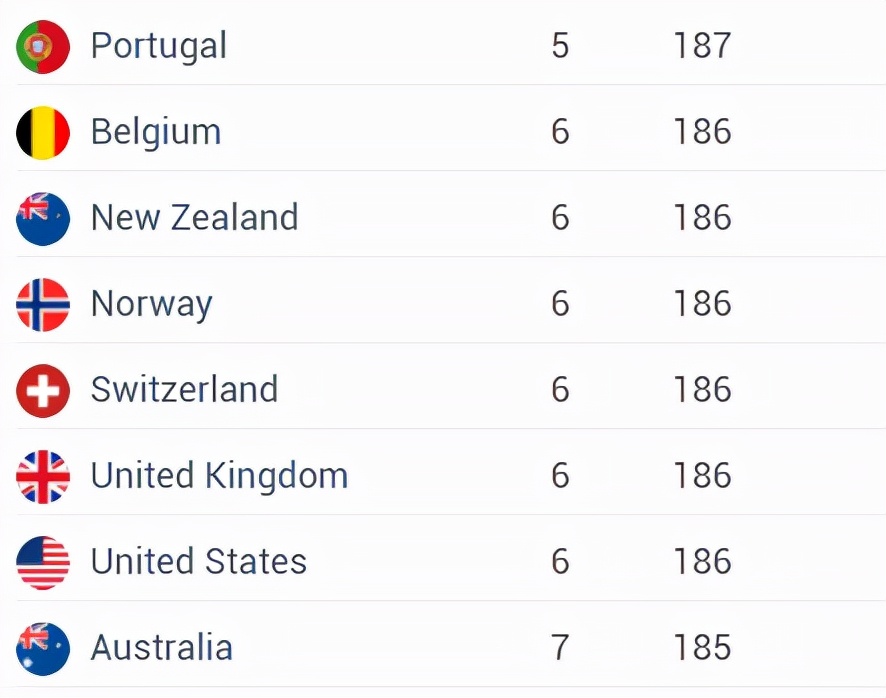Select the United States entry
This screenshot has height=698, width=886.
[199, 561]
